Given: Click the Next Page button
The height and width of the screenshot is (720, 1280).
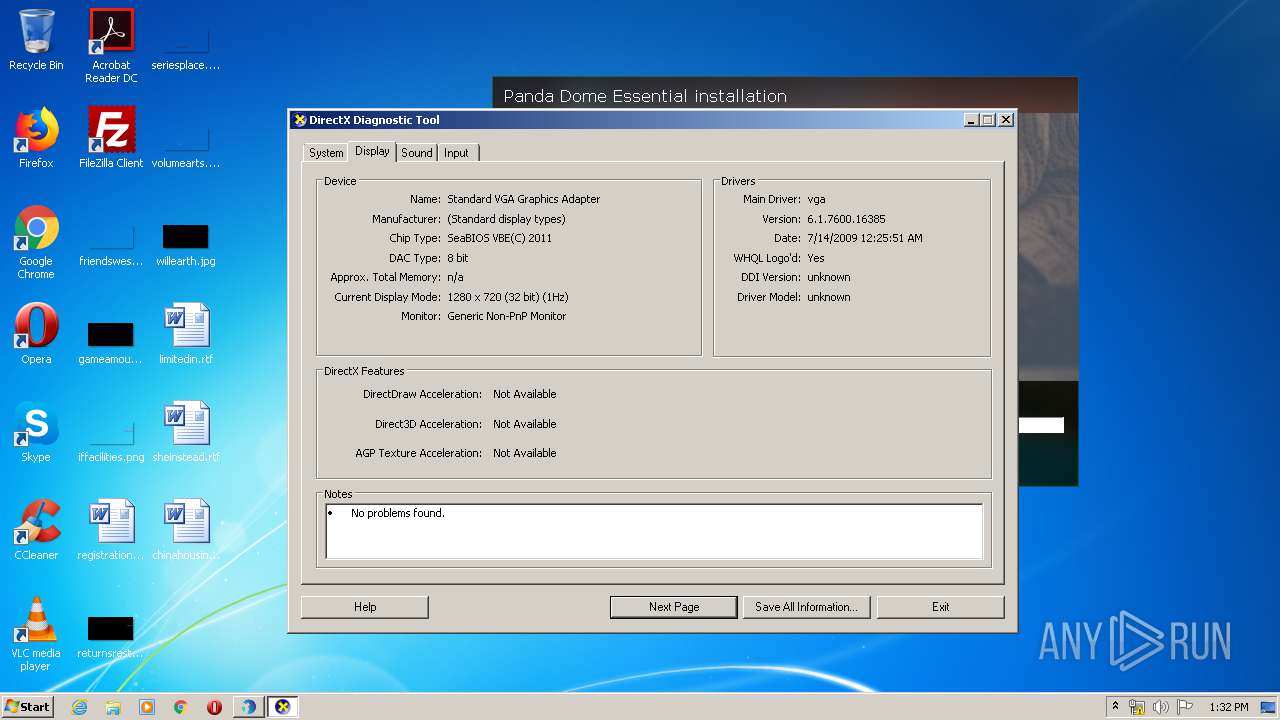Looking at the screenshot, I should point(674,607).
